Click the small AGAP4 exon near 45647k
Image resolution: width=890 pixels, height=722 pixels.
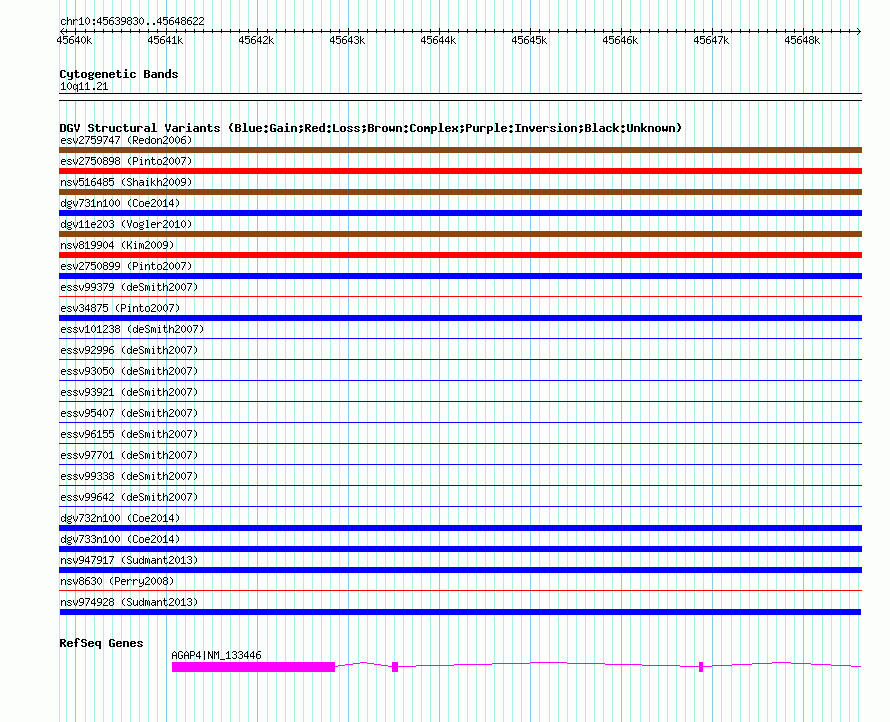tap(701, 667)
